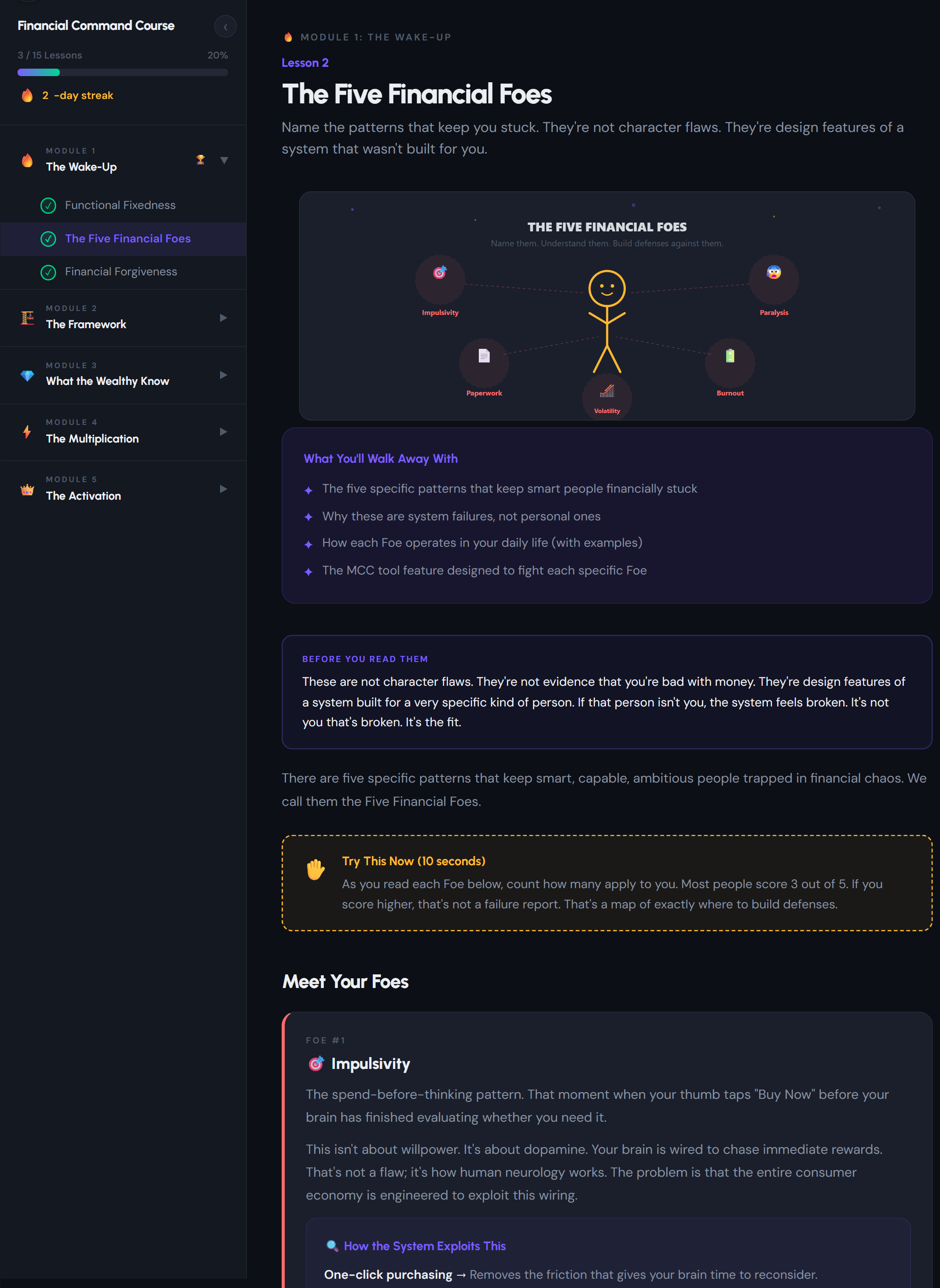This screenshot has height=1288, width=940.
Task: Click the course progress bar
Action: click(x=123, y=72)
